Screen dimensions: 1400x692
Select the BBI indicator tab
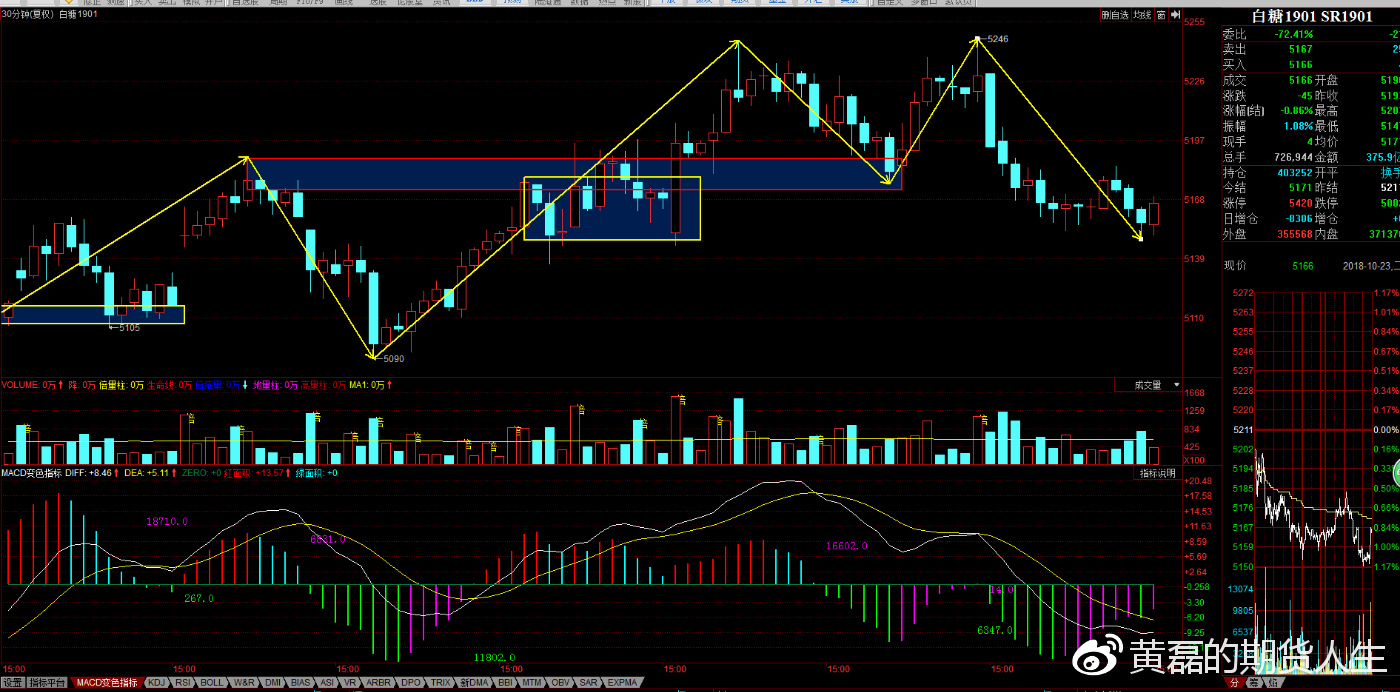click(506, 683)
